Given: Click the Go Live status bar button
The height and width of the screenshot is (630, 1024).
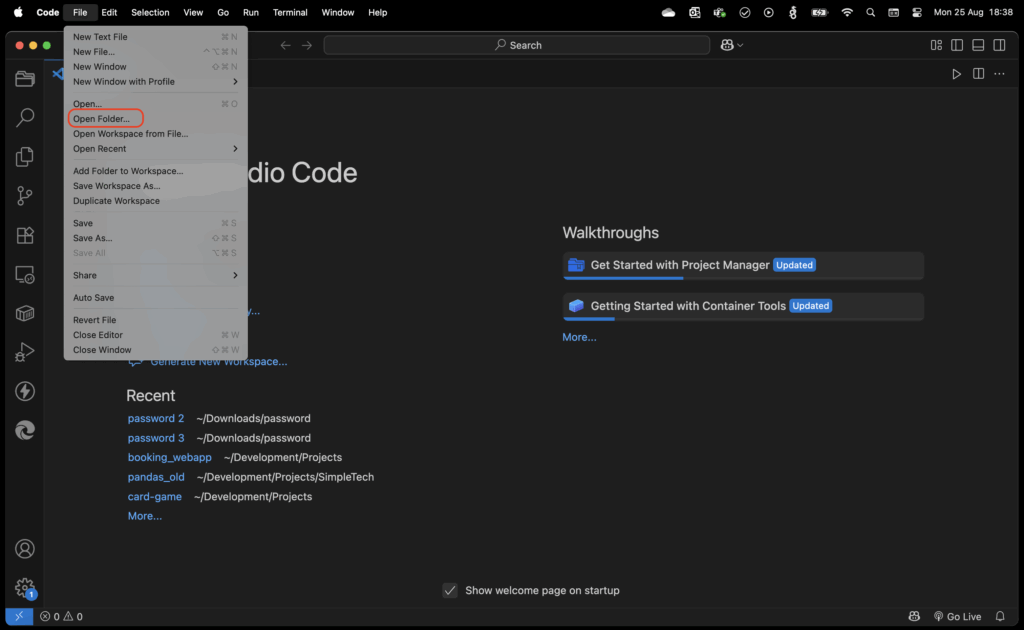Looking at the screenshot, I should click(957, 616).
